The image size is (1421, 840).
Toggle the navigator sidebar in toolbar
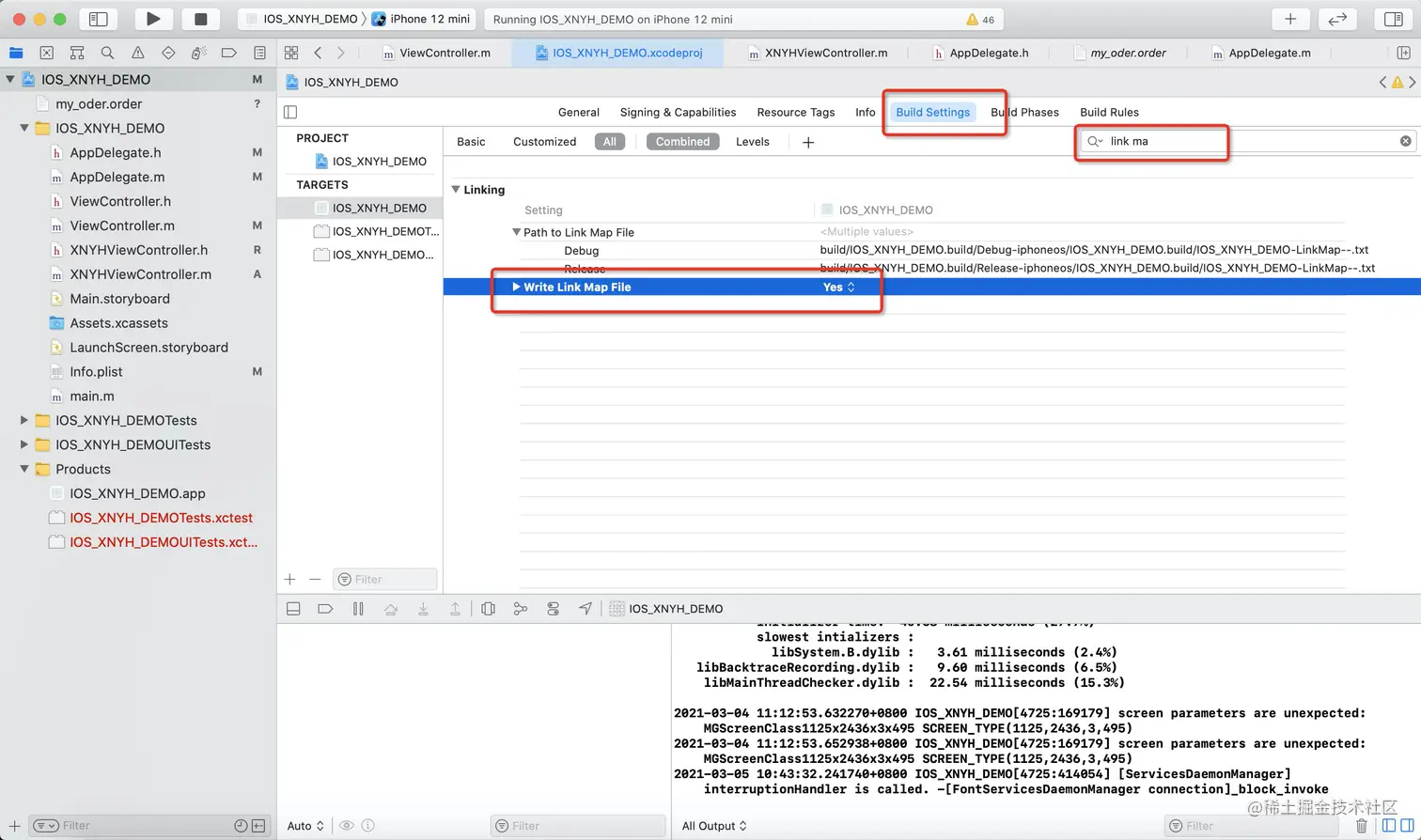pos(98,19)
